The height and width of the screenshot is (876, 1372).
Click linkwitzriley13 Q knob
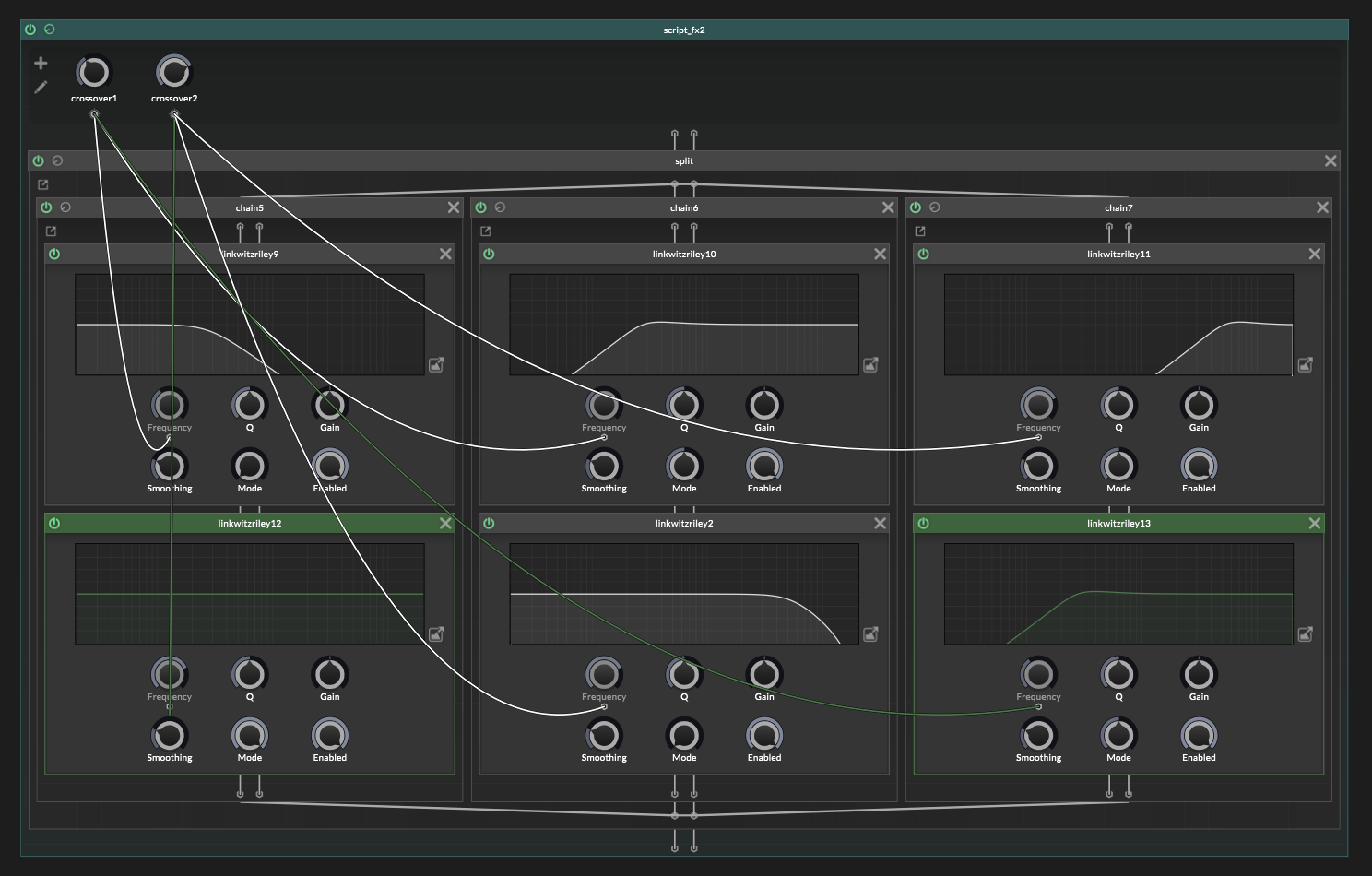[x=1118, y=674]
